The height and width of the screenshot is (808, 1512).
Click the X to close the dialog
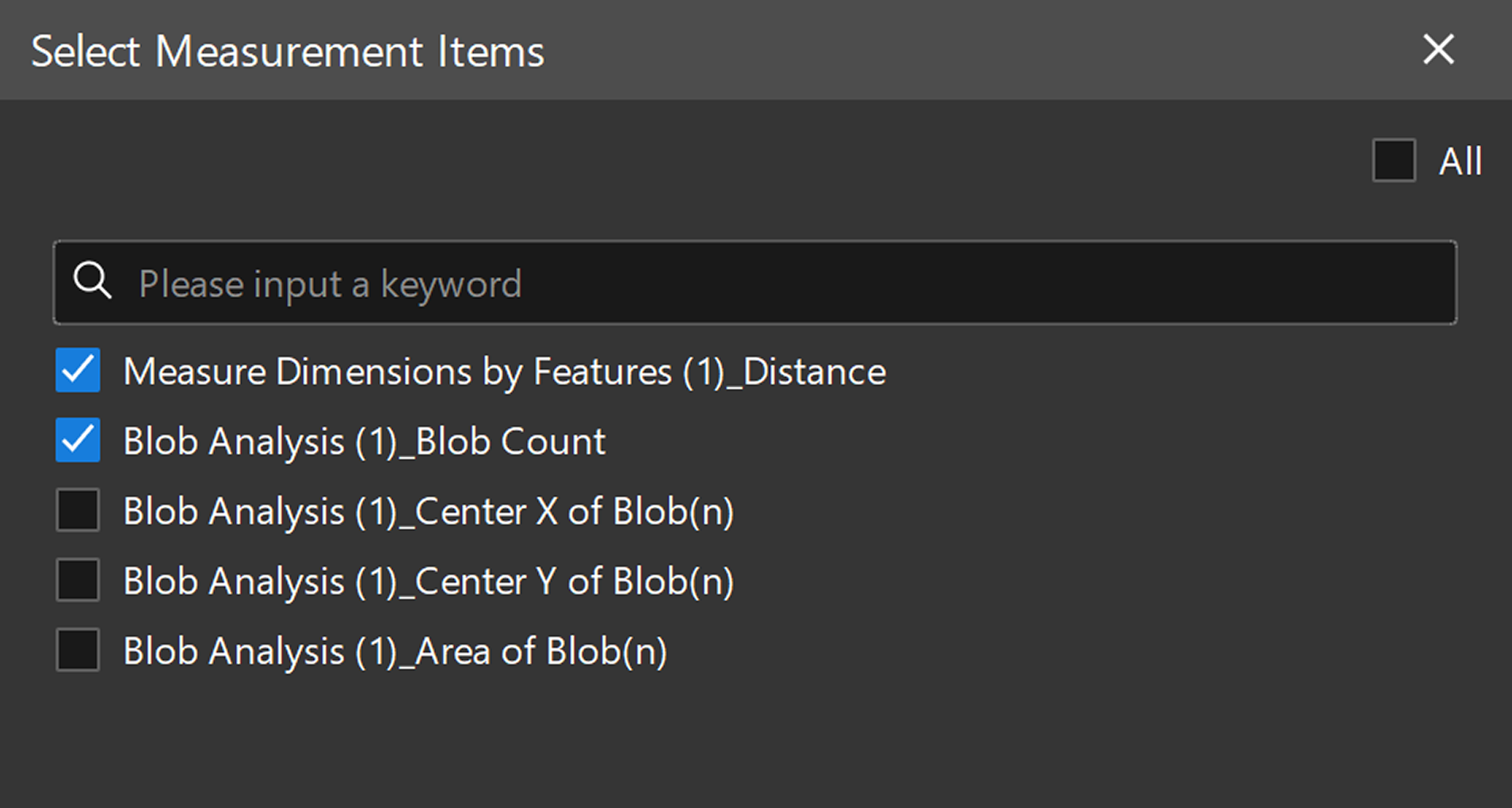pos(1438,50)
